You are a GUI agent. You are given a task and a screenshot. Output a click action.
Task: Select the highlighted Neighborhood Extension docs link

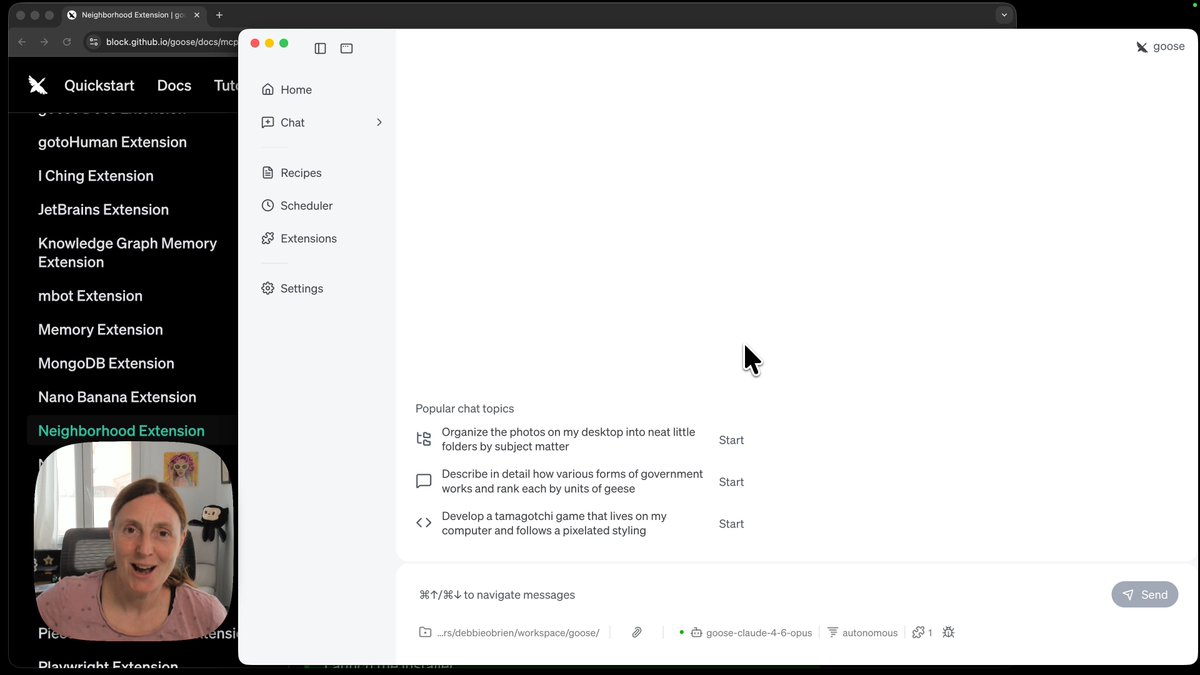121,431
